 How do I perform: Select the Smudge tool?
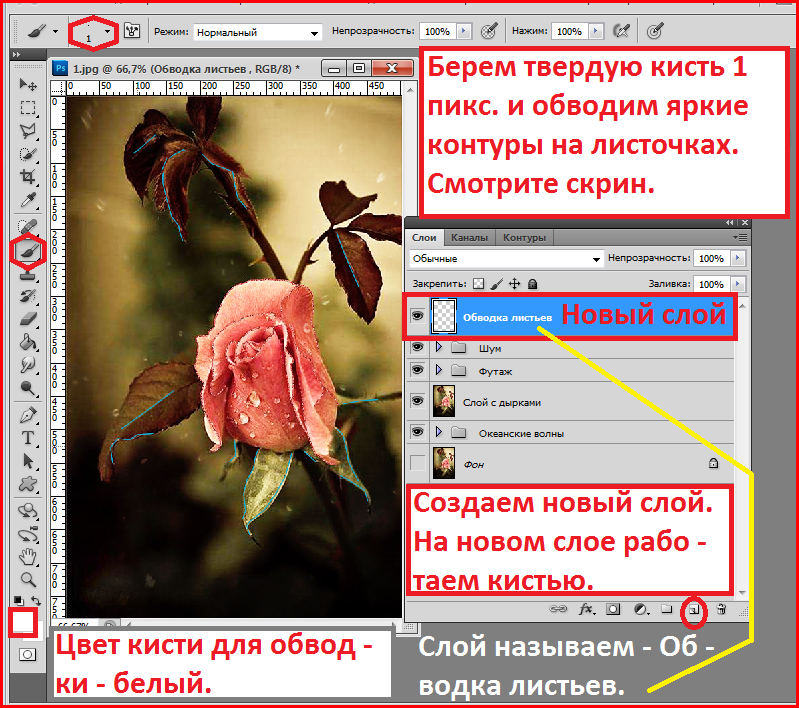[28, 365]
